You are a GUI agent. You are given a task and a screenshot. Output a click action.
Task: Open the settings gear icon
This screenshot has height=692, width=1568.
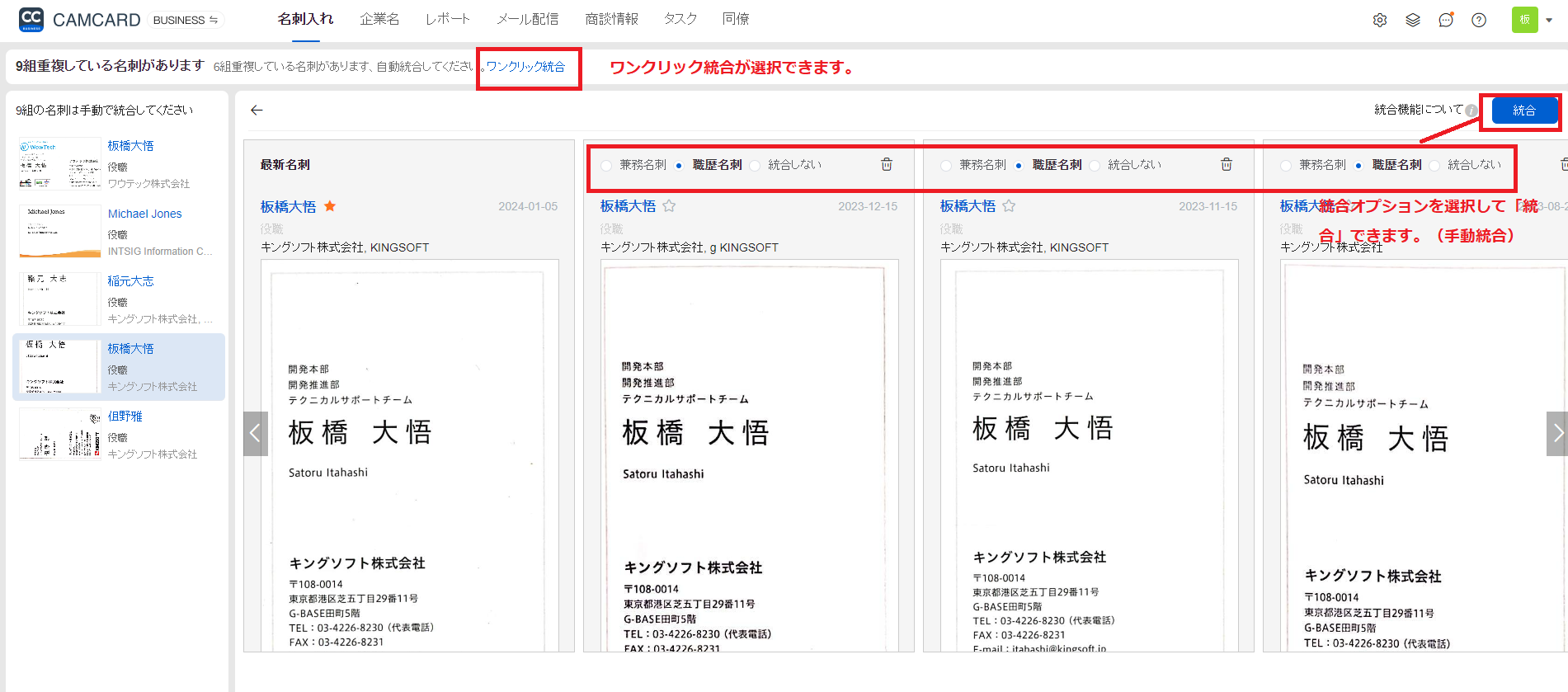coord(1380,20)
